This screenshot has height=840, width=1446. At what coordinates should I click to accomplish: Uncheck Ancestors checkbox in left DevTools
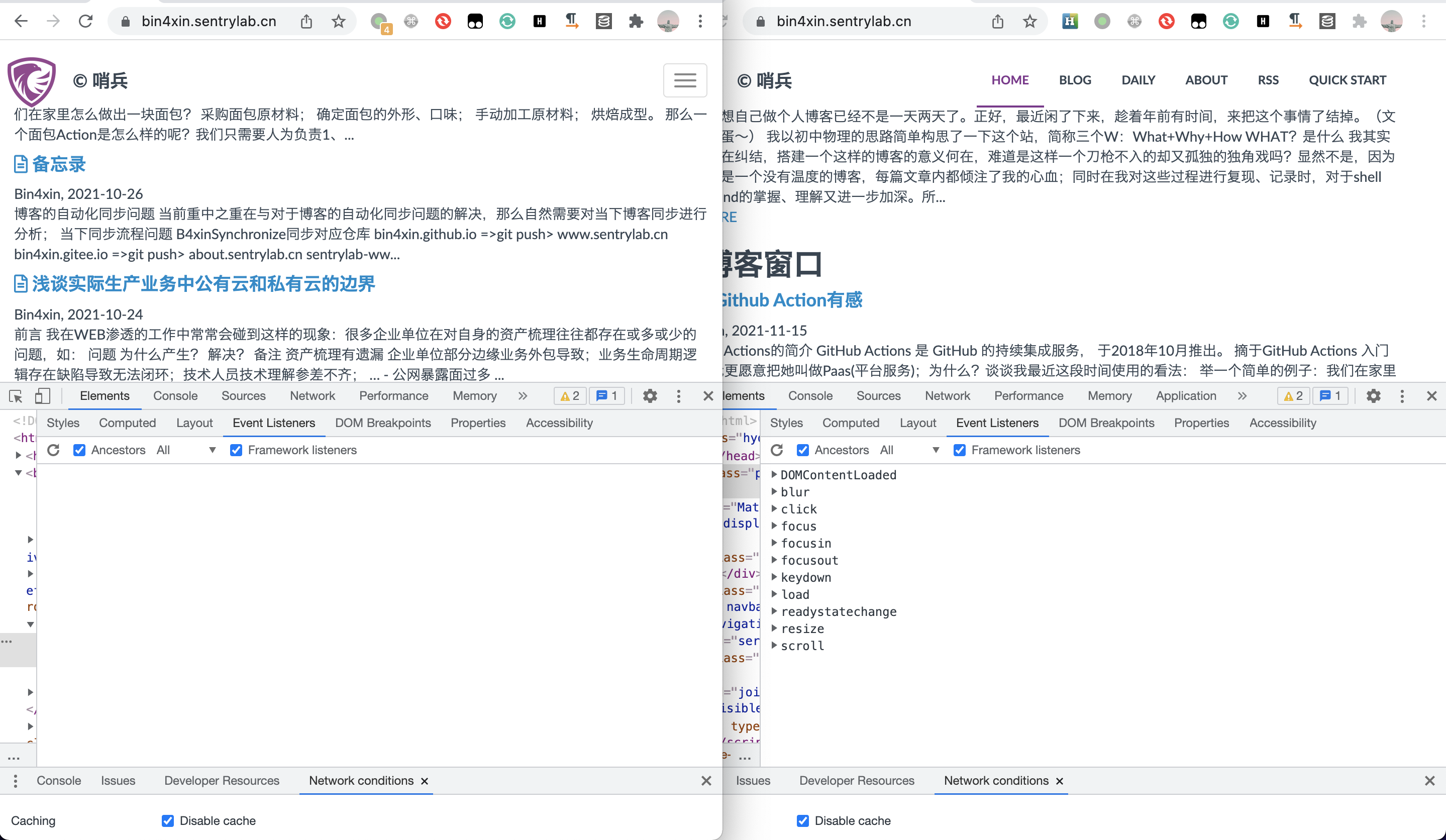tap(80, 450)
